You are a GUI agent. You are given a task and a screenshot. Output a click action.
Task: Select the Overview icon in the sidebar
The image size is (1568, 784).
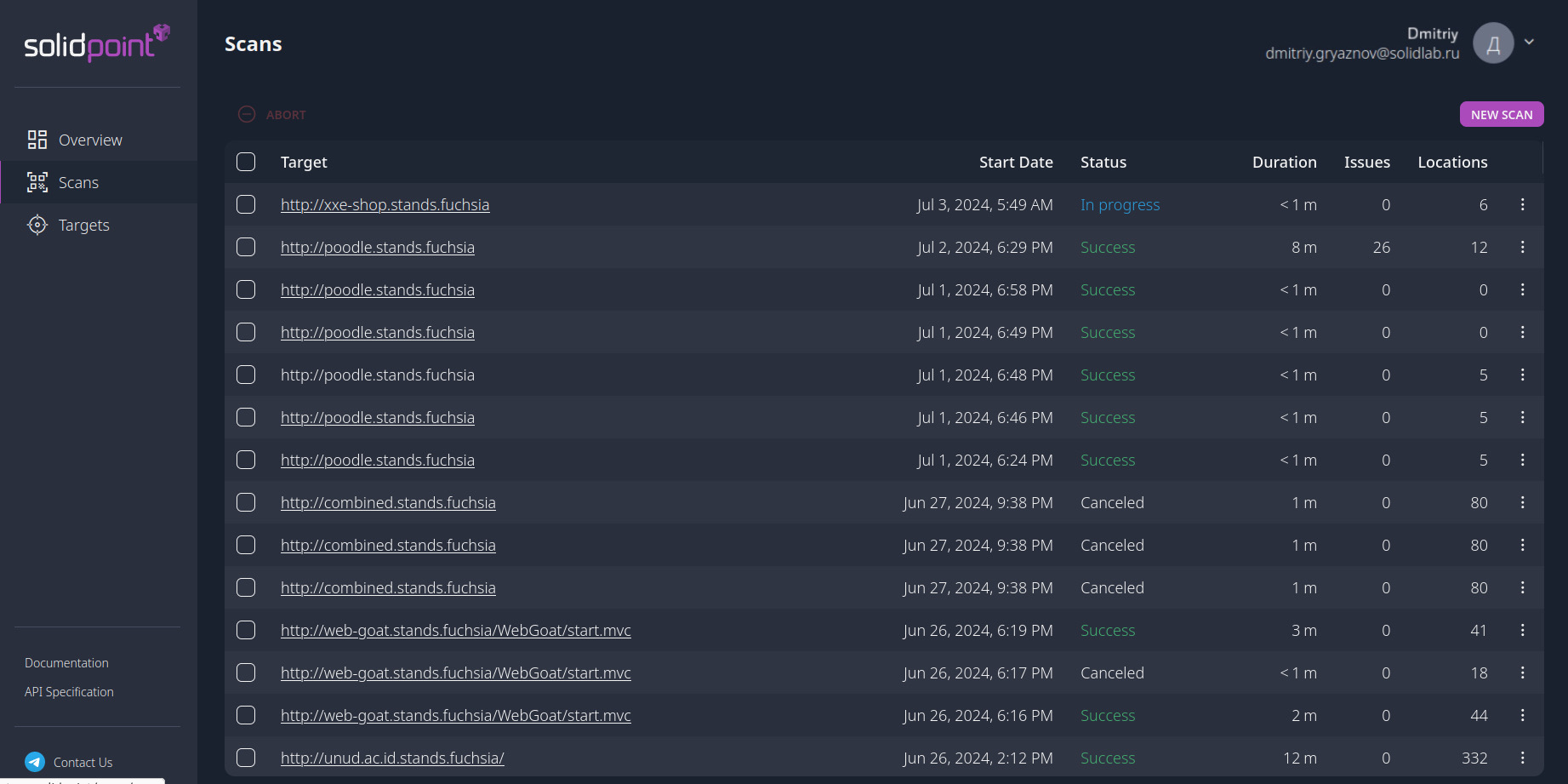(x=37, y=139)
